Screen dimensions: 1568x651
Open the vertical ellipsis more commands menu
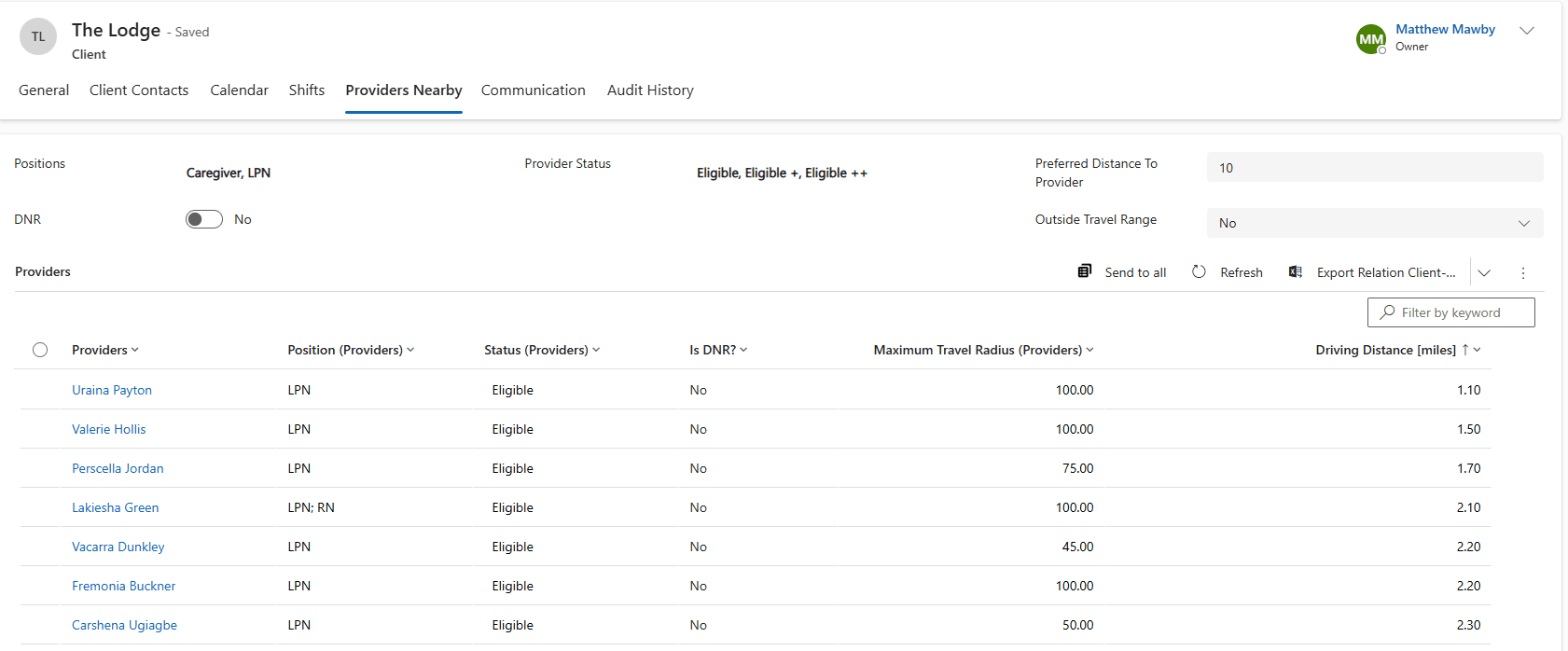(1523, 272)
